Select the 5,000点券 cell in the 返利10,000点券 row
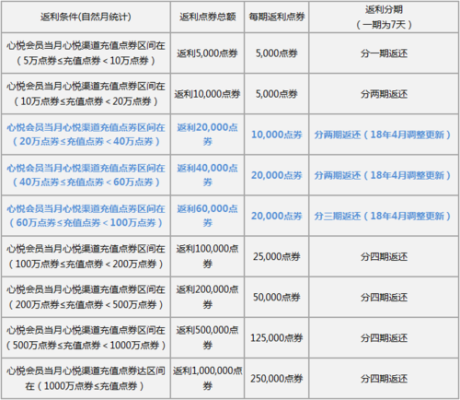Screen dimensions: 460x400 (x=277, y=94)
